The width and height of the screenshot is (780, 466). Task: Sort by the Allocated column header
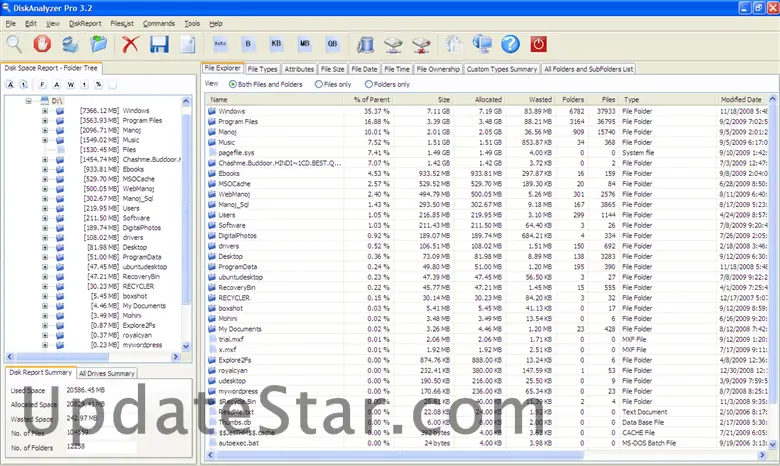[x=479, y=99]
